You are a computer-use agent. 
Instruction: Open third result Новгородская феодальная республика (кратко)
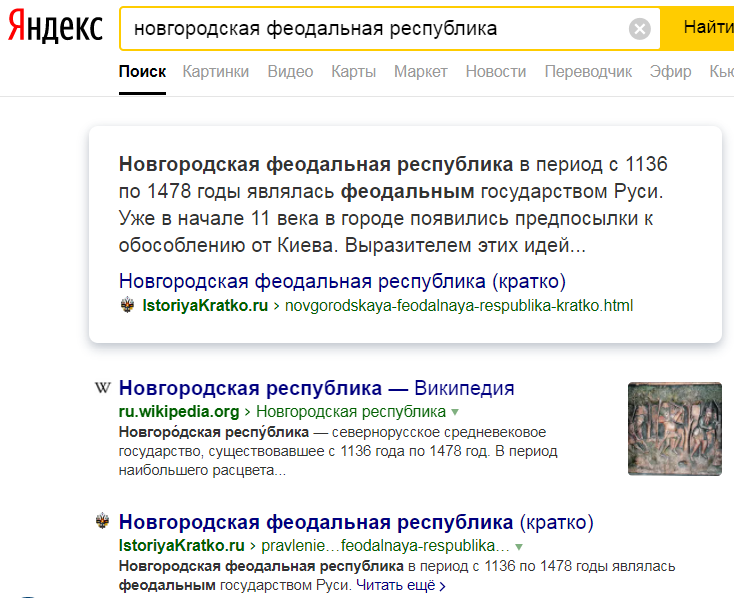pos(356,522)
